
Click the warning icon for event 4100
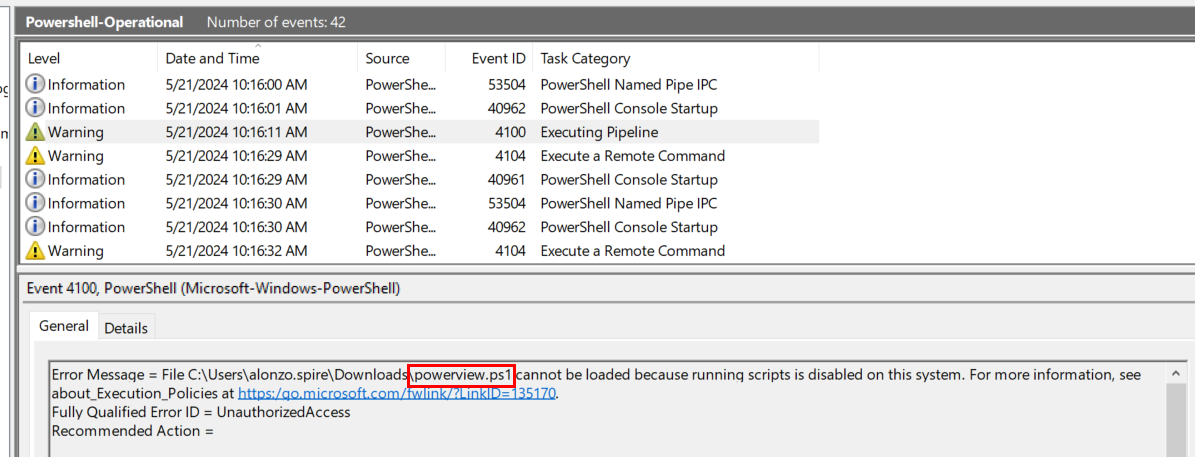[35, 132]
